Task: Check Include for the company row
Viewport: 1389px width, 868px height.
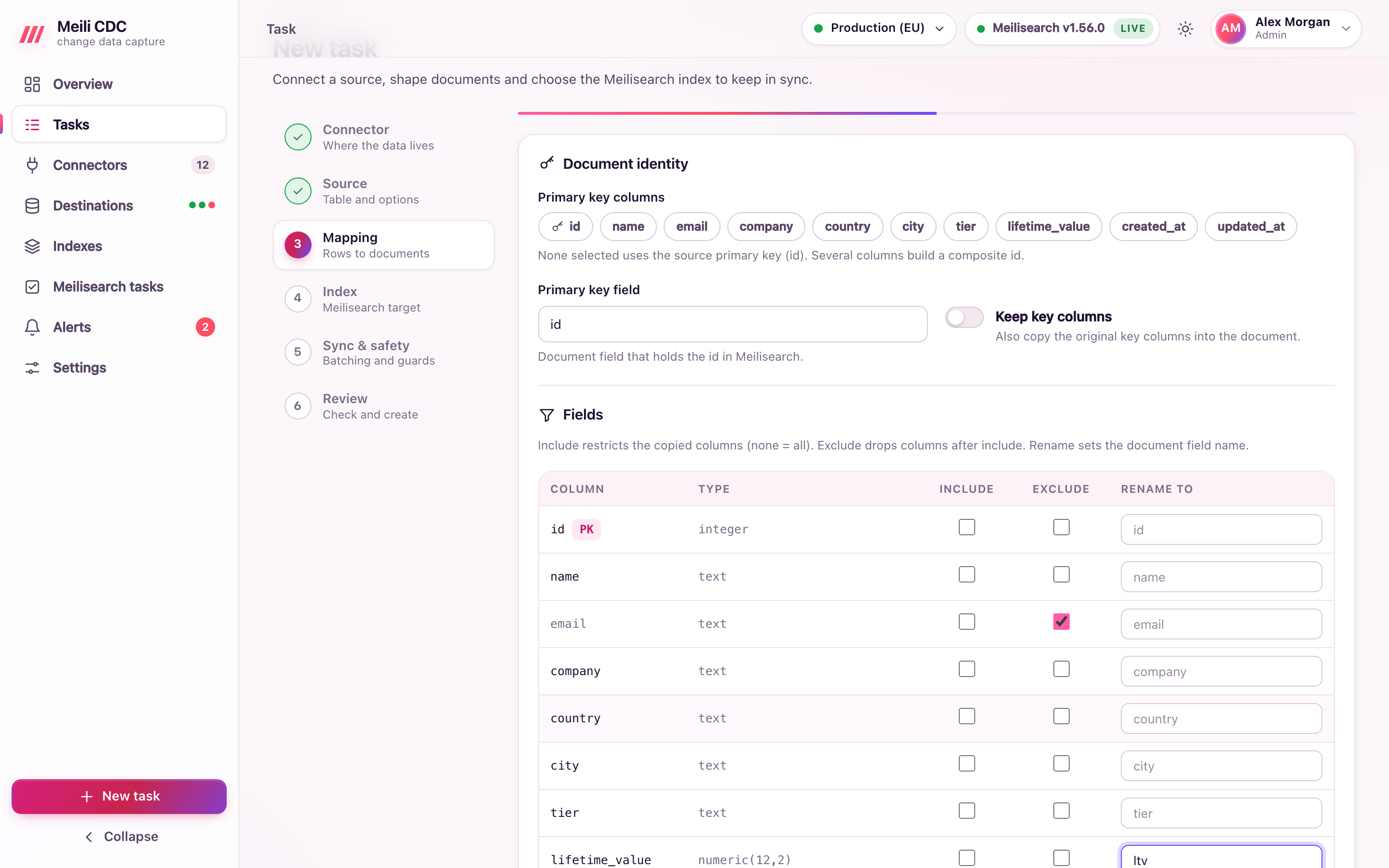Action: coord(967,669)
